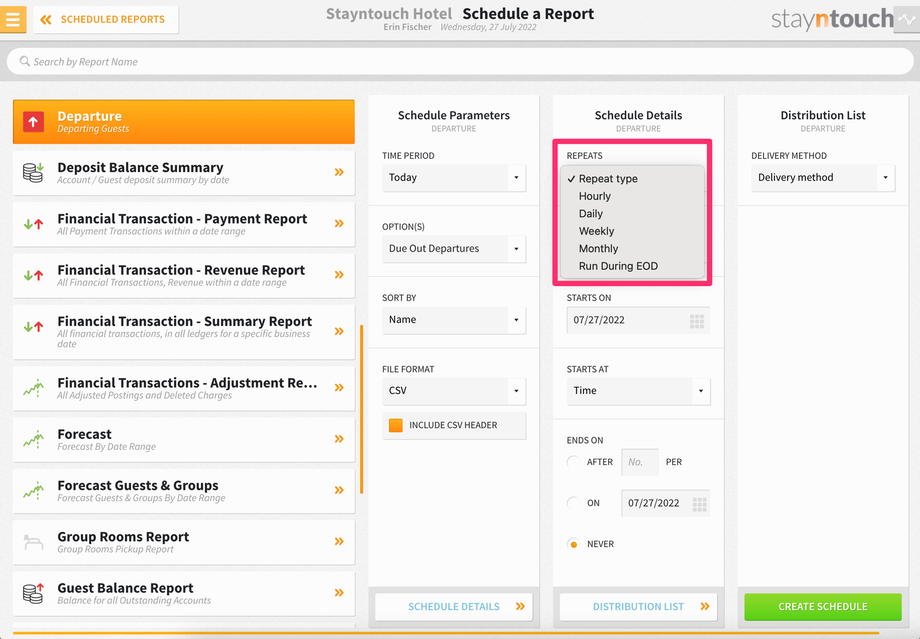Choose Repeat type option in list
Screen dimensions: 920x639
(x=632, y=178)
